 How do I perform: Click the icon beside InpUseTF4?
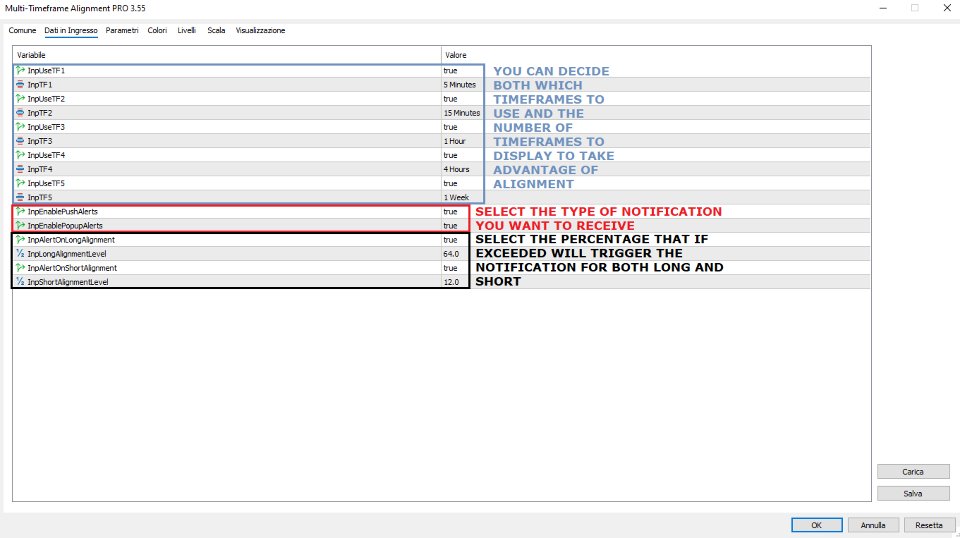click(x=20, y=155)
